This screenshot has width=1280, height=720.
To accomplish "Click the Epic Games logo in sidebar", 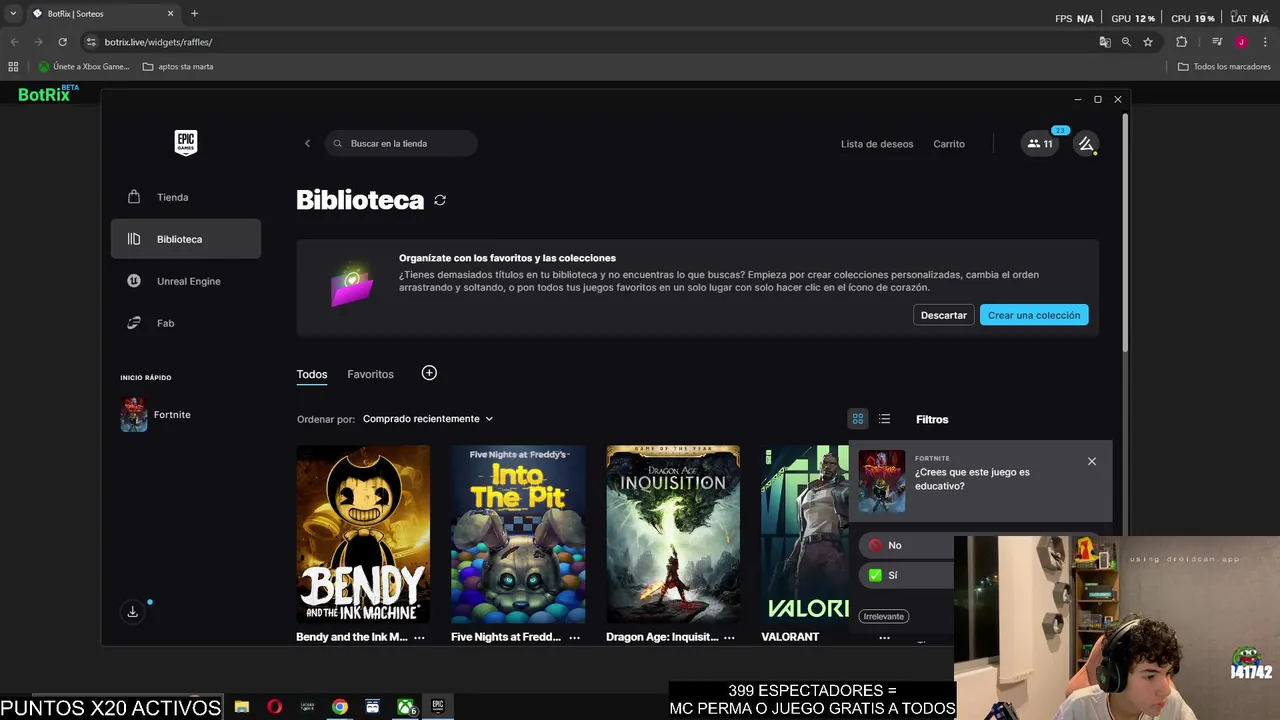I will coord(186,143).
